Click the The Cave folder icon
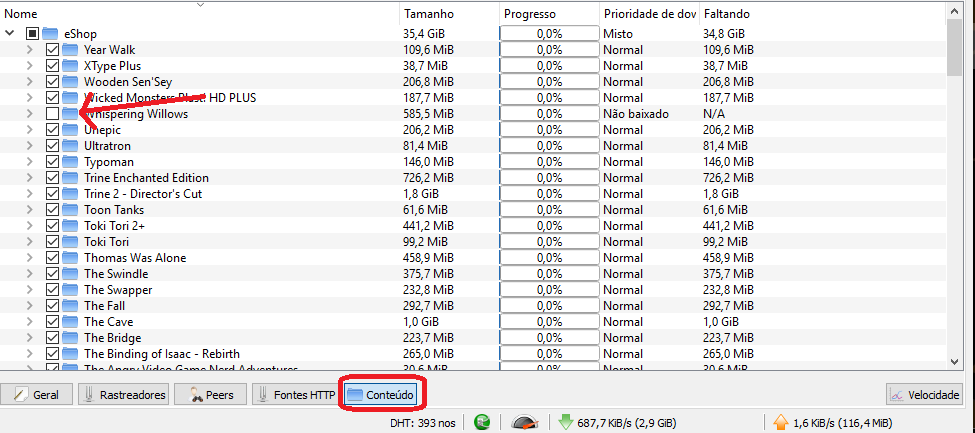Screen dimensions: 975x433 pyautogui.click(x=70, y=322)
